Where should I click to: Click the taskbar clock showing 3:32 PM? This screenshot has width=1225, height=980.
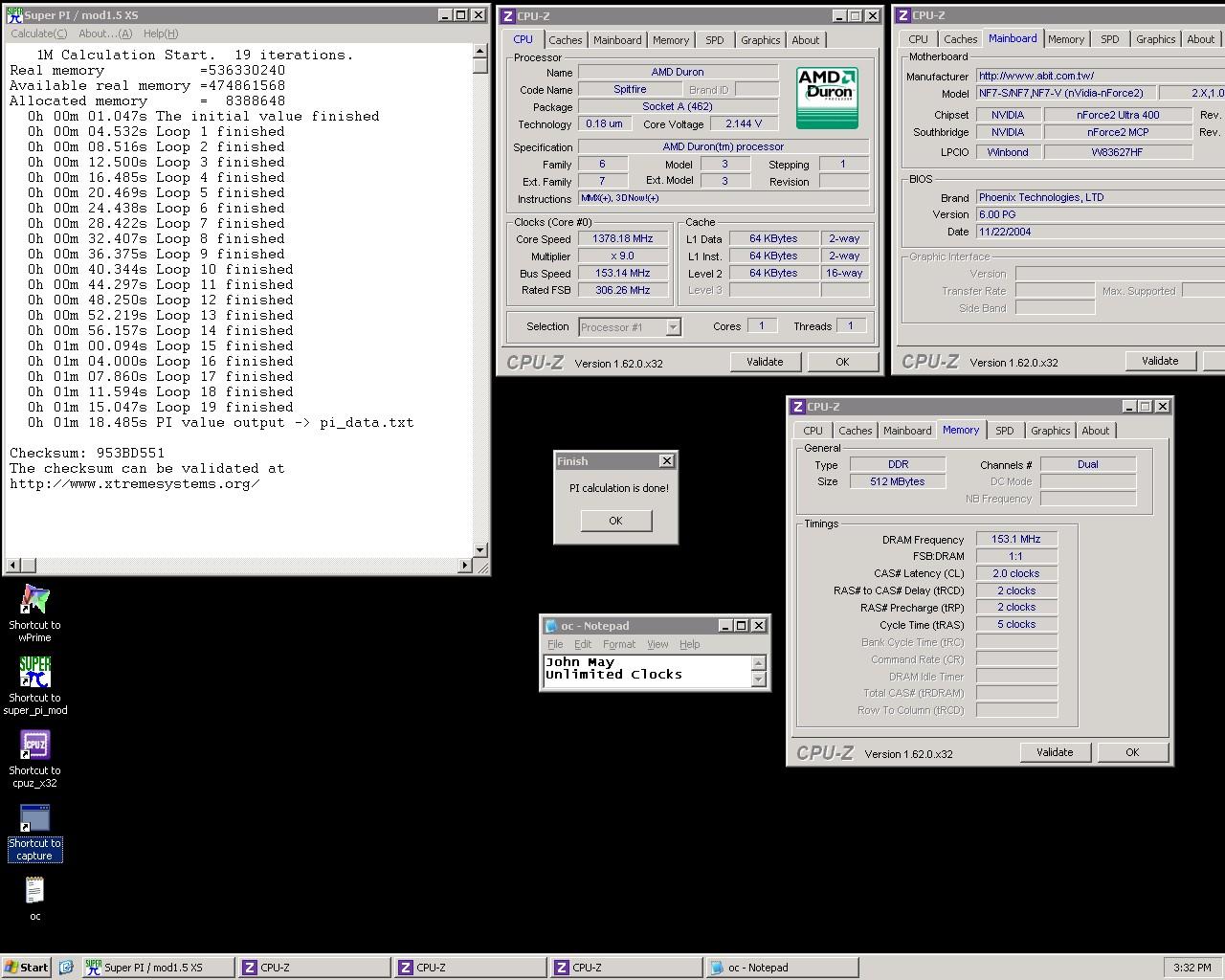tap(1192, 968)
